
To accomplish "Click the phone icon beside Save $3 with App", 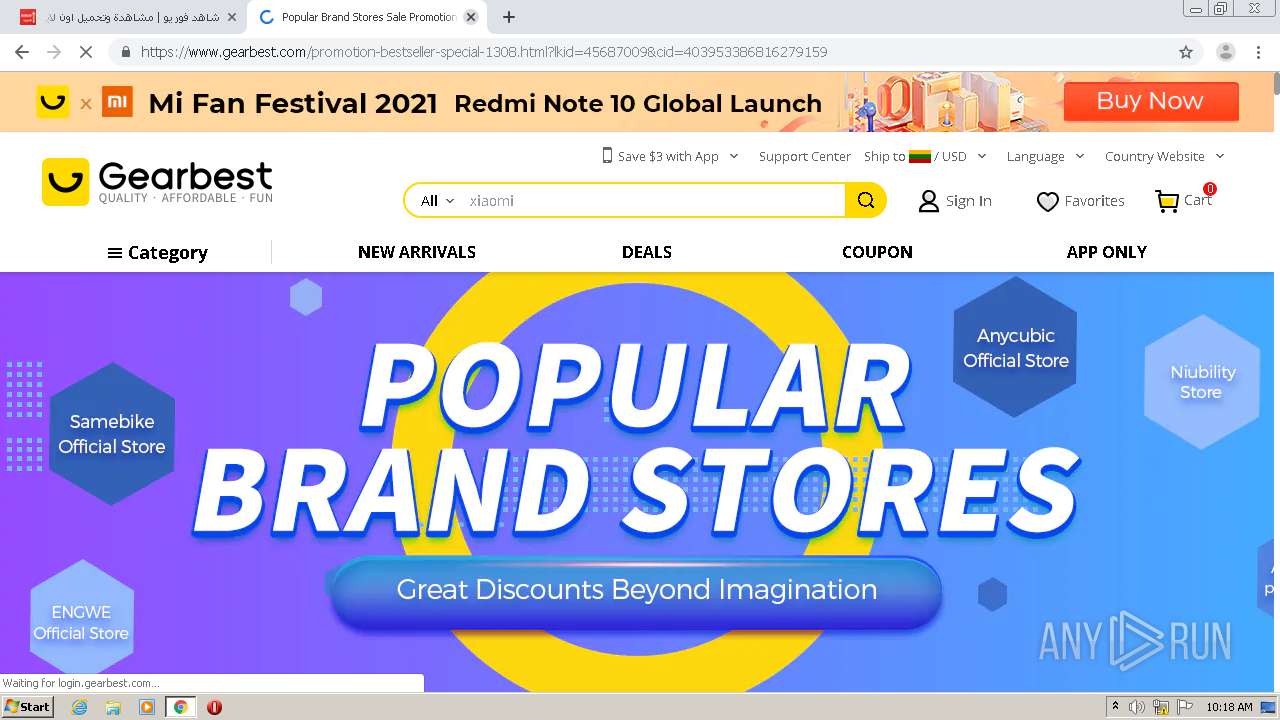I will (x=607, y=156).
